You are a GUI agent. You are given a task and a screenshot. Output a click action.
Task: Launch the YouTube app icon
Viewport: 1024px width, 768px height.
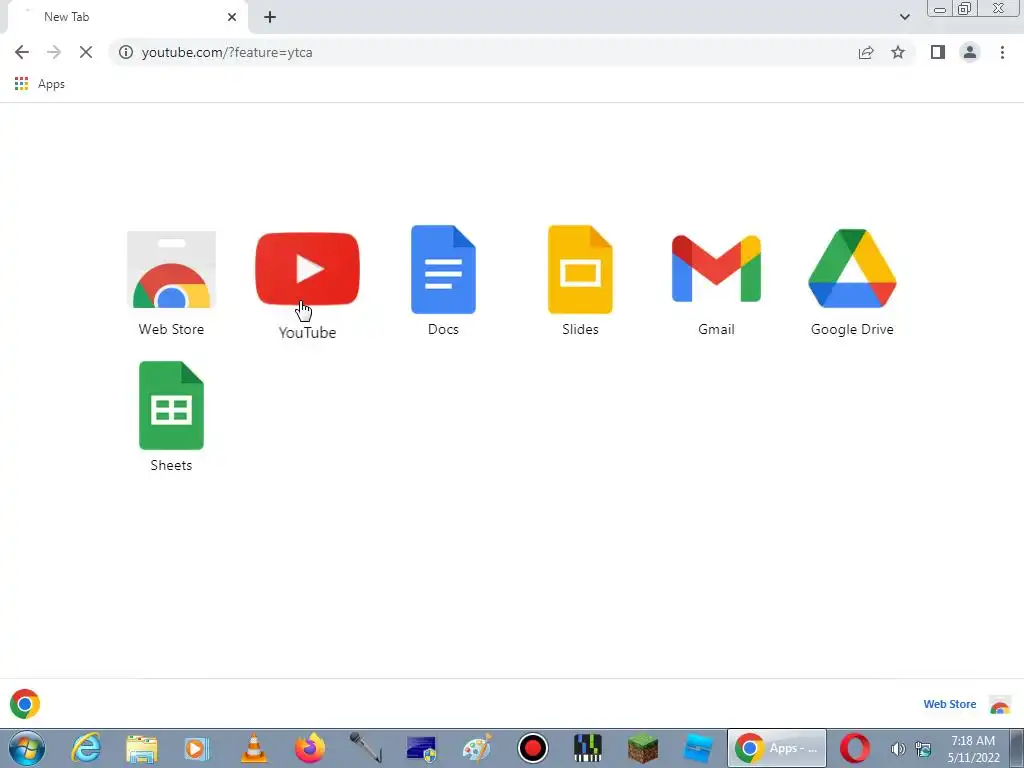tap(308, 269)
